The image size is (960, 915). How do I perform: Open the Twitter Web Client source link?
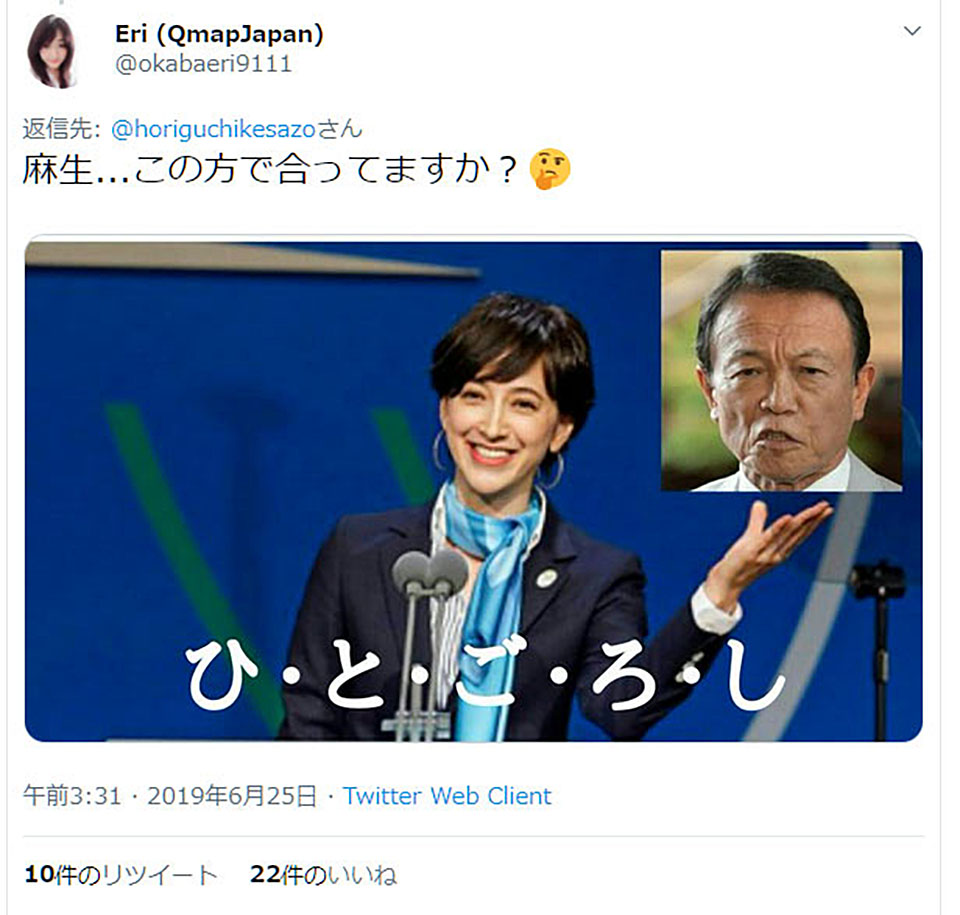(446, 796)
